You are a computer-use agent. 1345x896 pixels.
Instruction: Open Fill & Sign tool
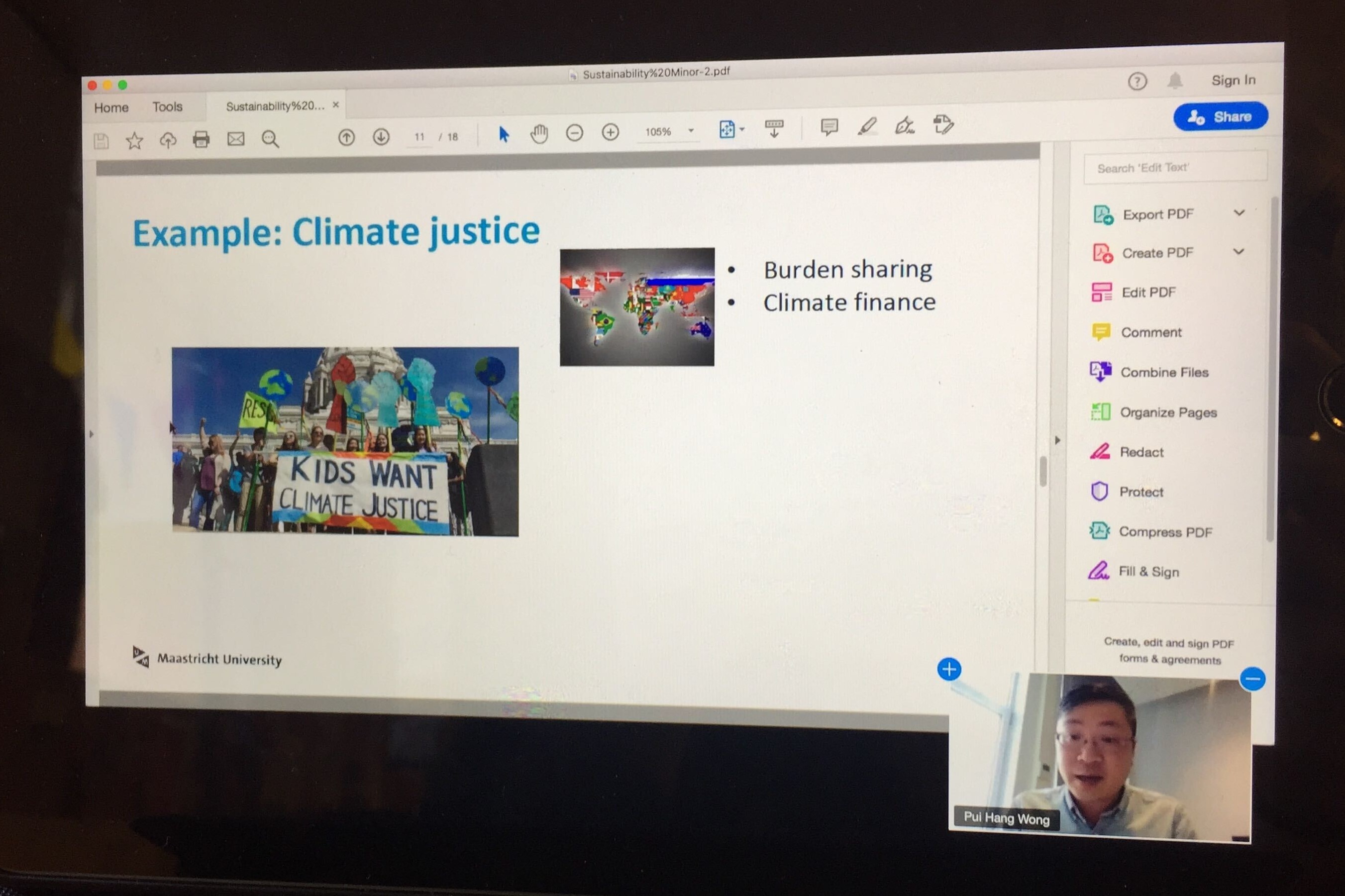[1134, 572]
